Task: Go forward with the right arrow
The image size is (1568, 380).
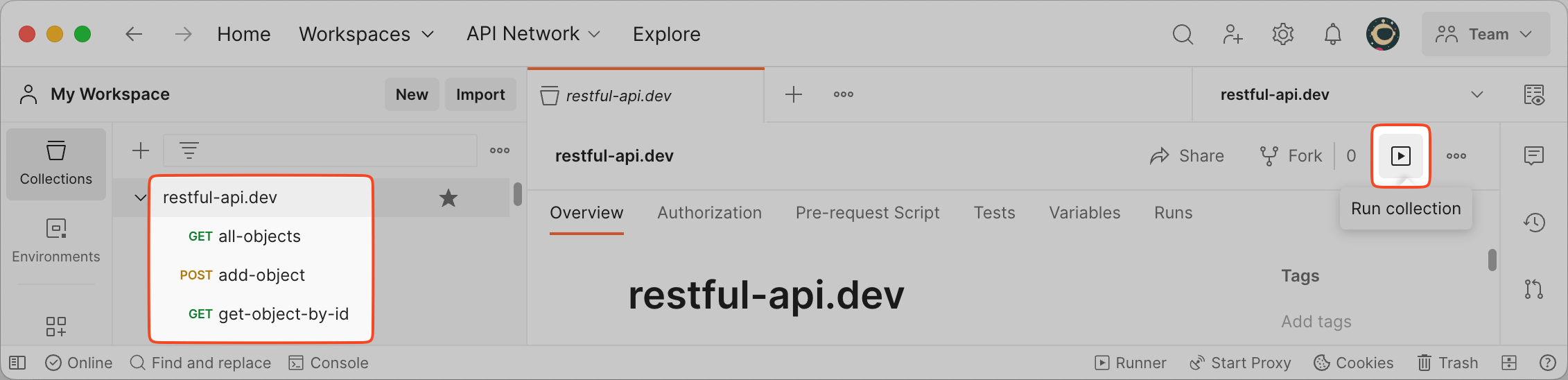Action: point(183,34)
